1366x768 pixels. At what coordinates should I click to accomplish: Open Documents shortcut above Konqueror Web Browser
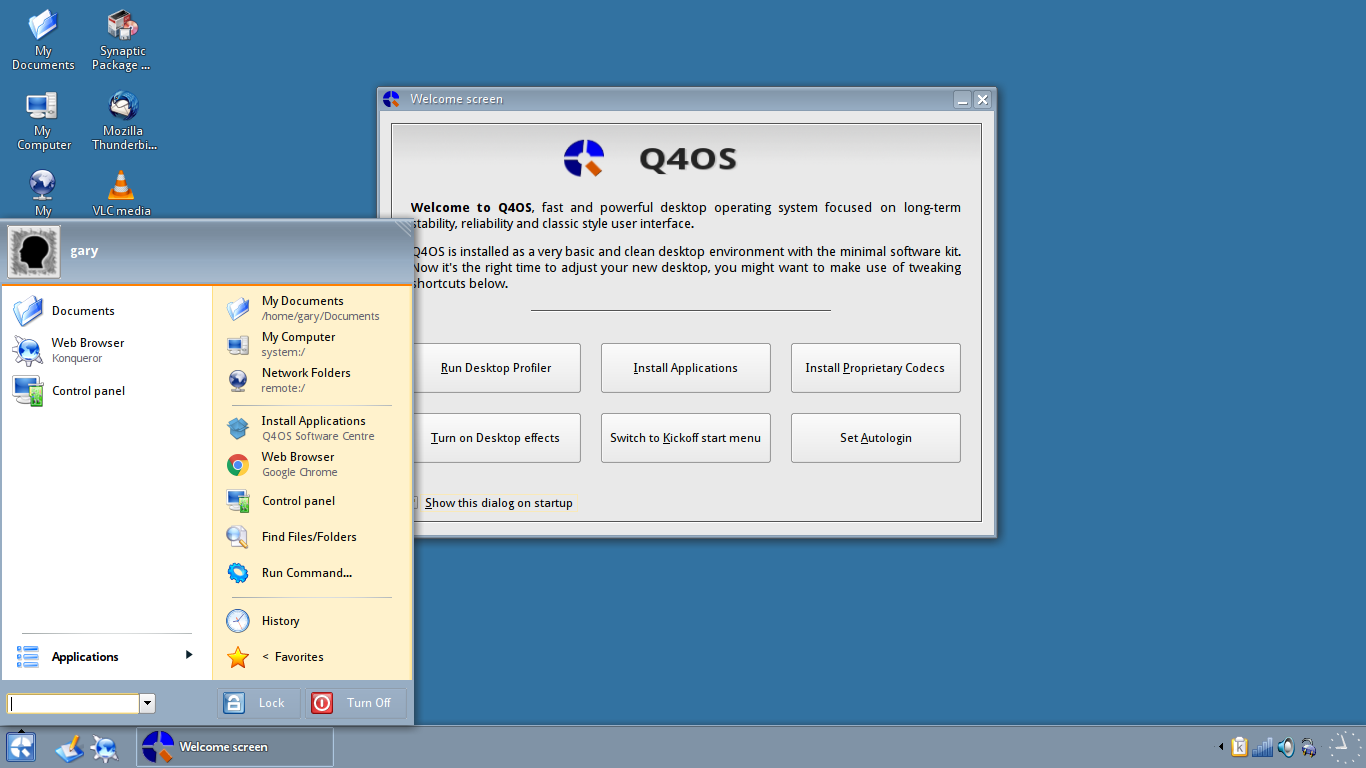(107, 311)
